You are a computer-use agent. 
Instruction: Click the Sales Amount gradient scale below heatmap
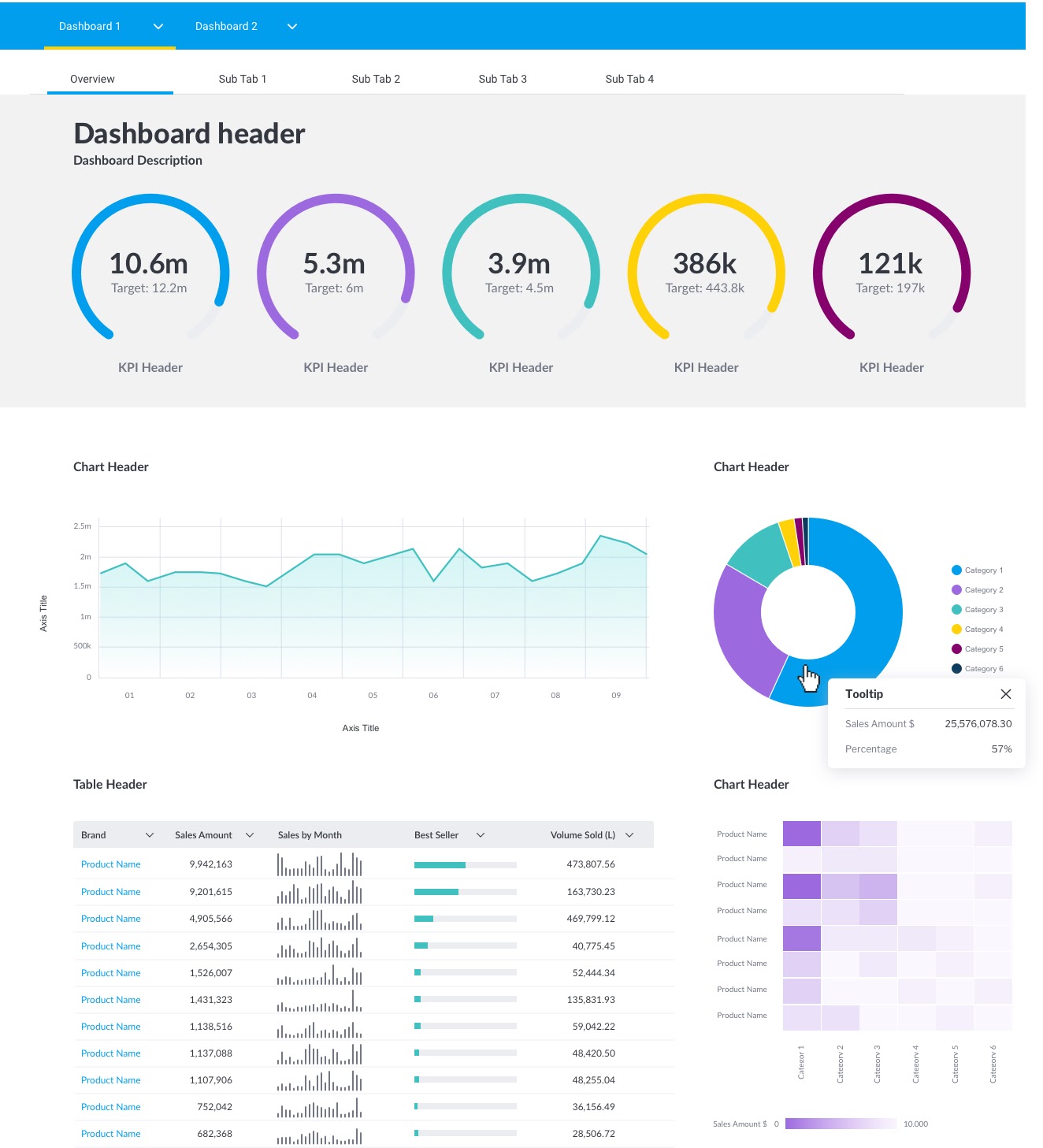coord(842,1124)
